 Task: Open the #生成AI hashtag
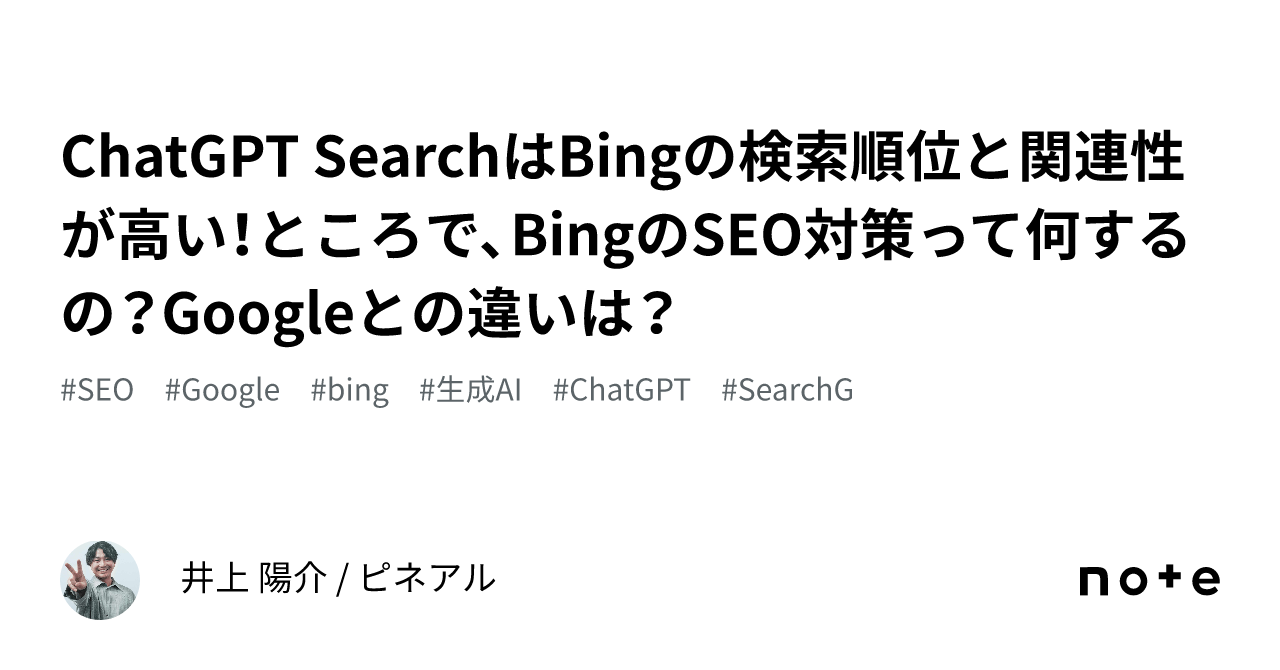pyautogui.click(x=470, y=390)
